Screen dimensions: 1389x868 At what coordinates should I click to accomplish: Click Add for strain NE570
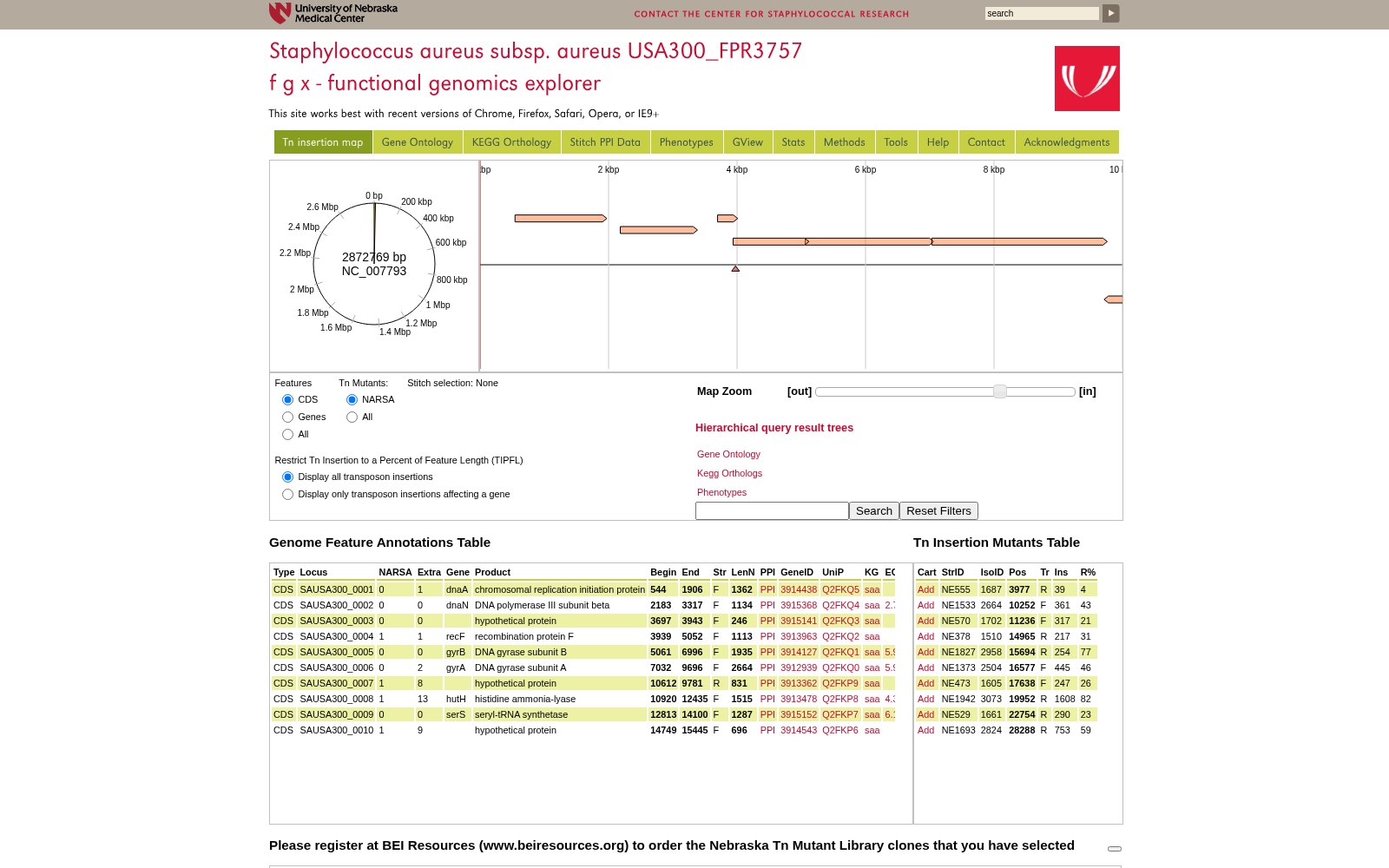926,621
